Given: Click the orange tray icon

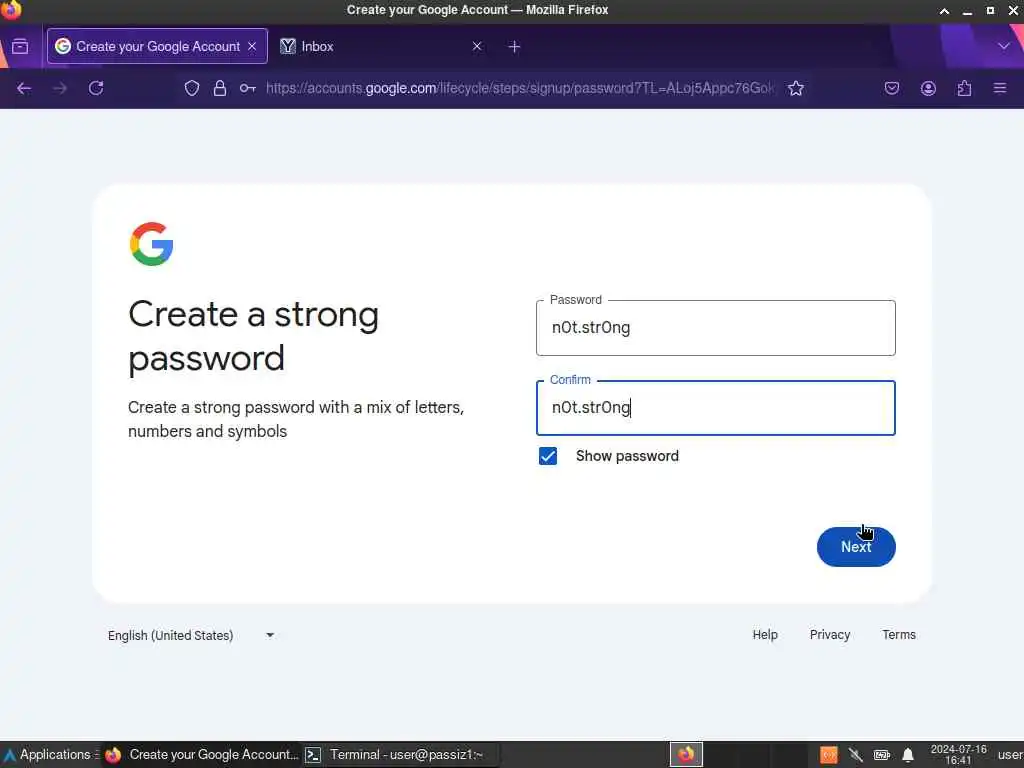Looking at the screenshot, I should [829, 755].
